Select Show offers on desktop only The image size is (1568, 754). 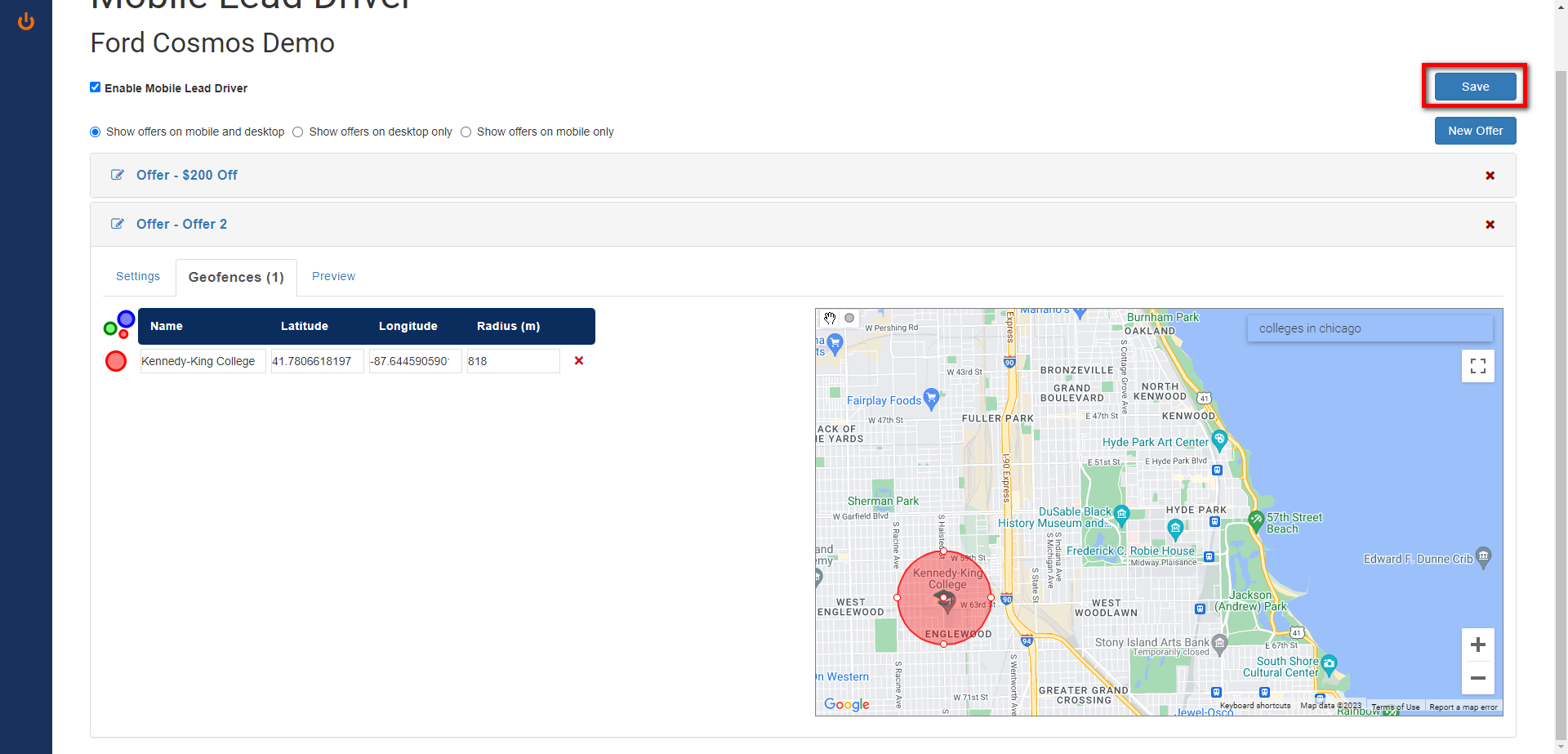(x=298, y=132)
